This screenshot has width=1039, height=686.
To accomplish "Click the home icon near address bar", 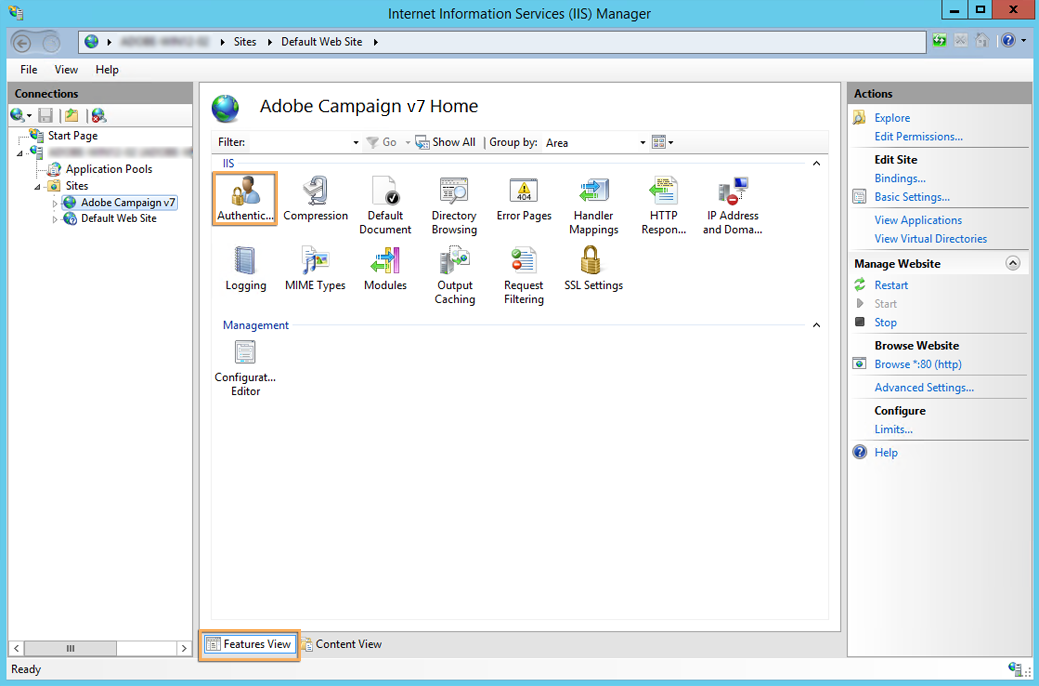I will [x=982, y=40].
